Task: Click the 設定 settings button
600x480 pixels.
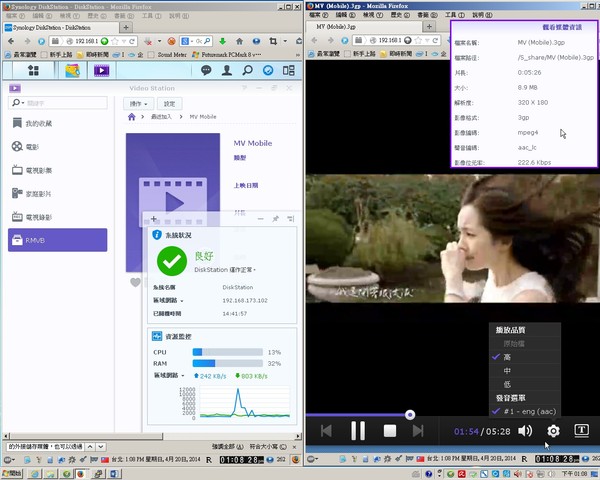Action: [169, 104]
